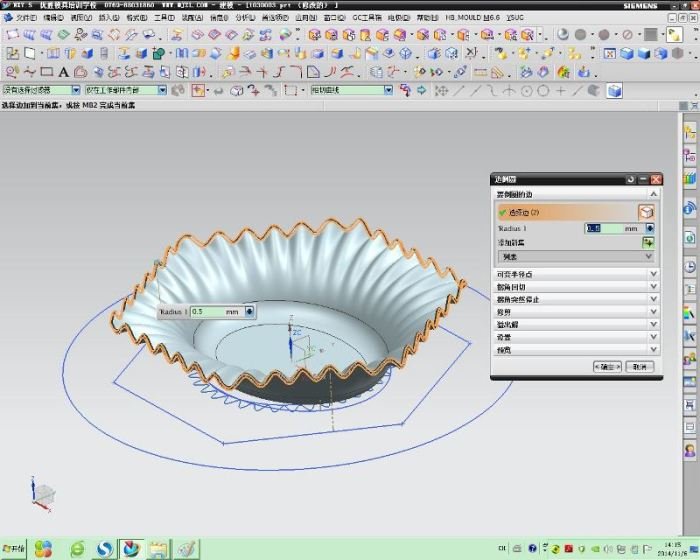Viewport: 700px width, 560px height.
Task: Click the teal right arrow in selection bar
Action: [421, 91]
